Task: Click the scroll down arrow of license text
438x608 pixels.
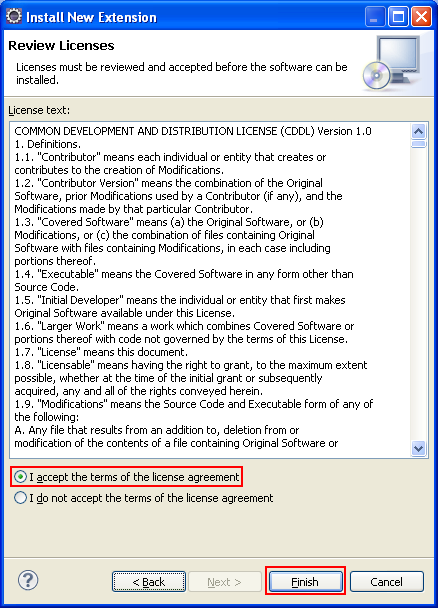Action: point(418,449)
